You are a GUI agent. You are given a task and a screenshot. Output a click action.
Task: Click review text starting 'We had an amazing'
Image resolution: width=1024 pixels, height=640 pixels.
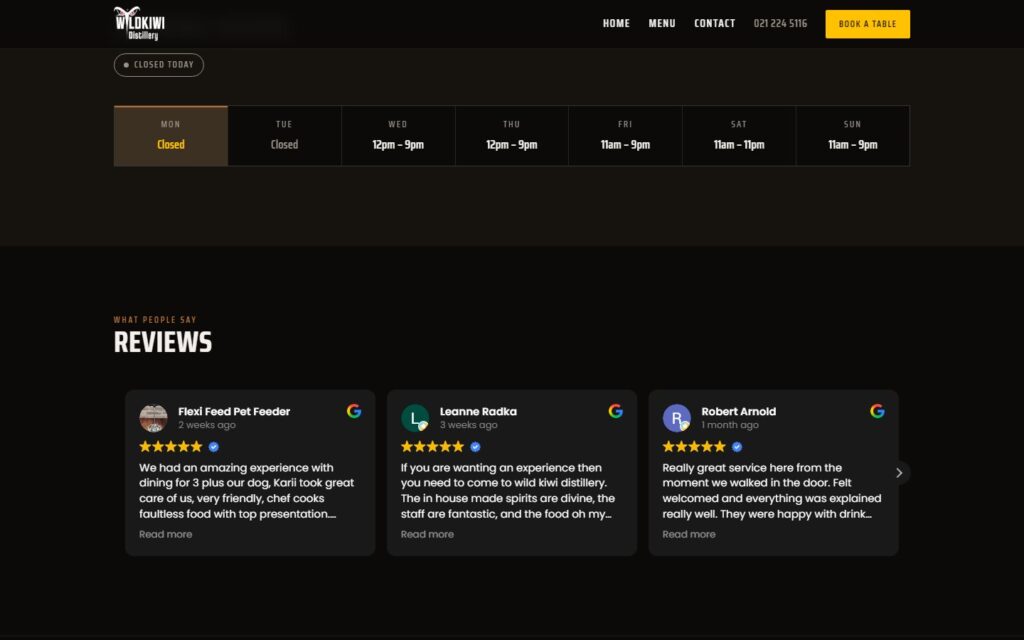(x=246, y=491)
